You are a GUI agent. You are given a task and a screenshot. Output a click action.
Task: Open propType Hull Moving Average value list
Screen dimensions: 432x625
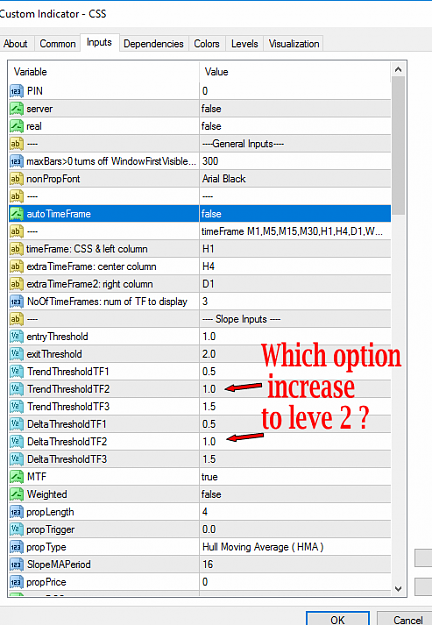[x=295, y=547]
